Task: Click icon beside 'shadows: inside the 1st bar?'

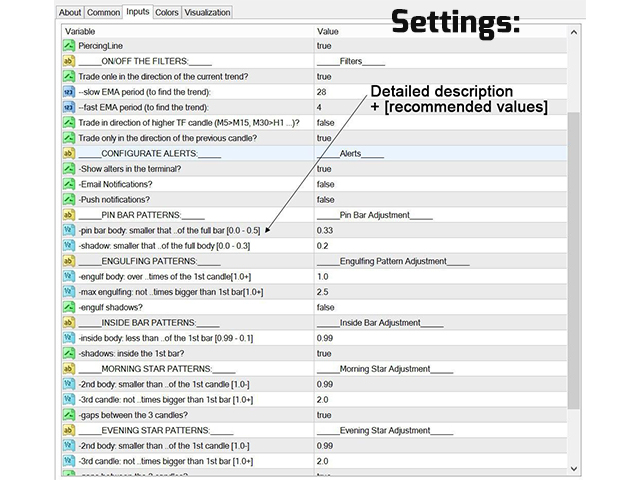Action: 69,353
